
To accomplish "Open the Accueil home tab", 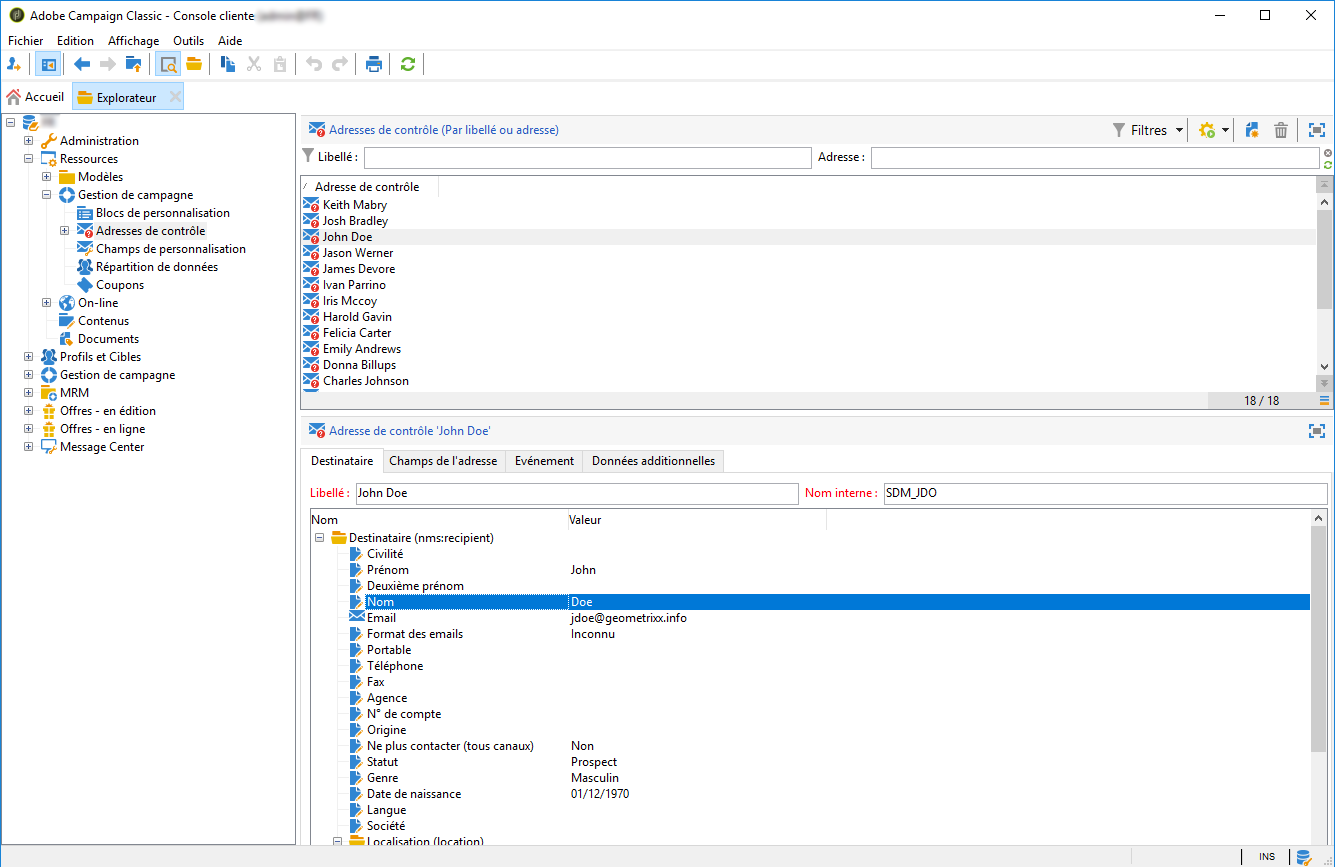I will coord(36,97).
